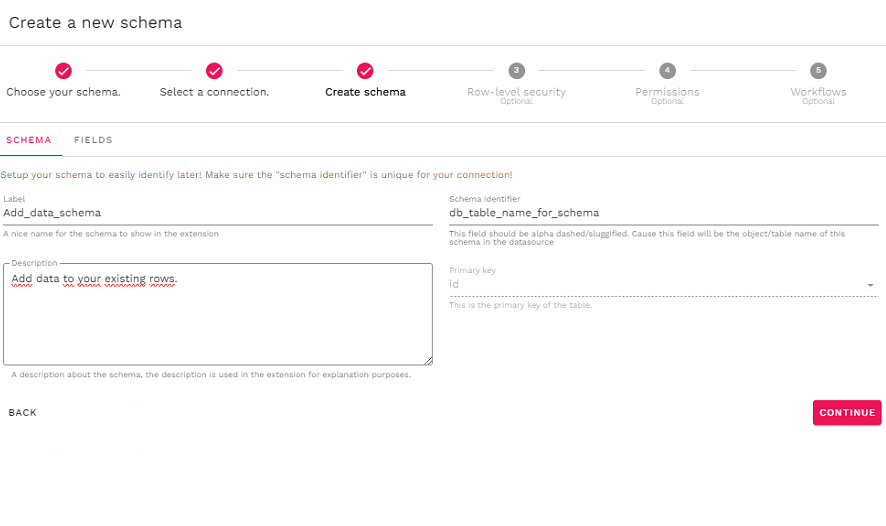886x526 pixels.
Task: Click the step 3 circle icon
Action: [516, 71]
